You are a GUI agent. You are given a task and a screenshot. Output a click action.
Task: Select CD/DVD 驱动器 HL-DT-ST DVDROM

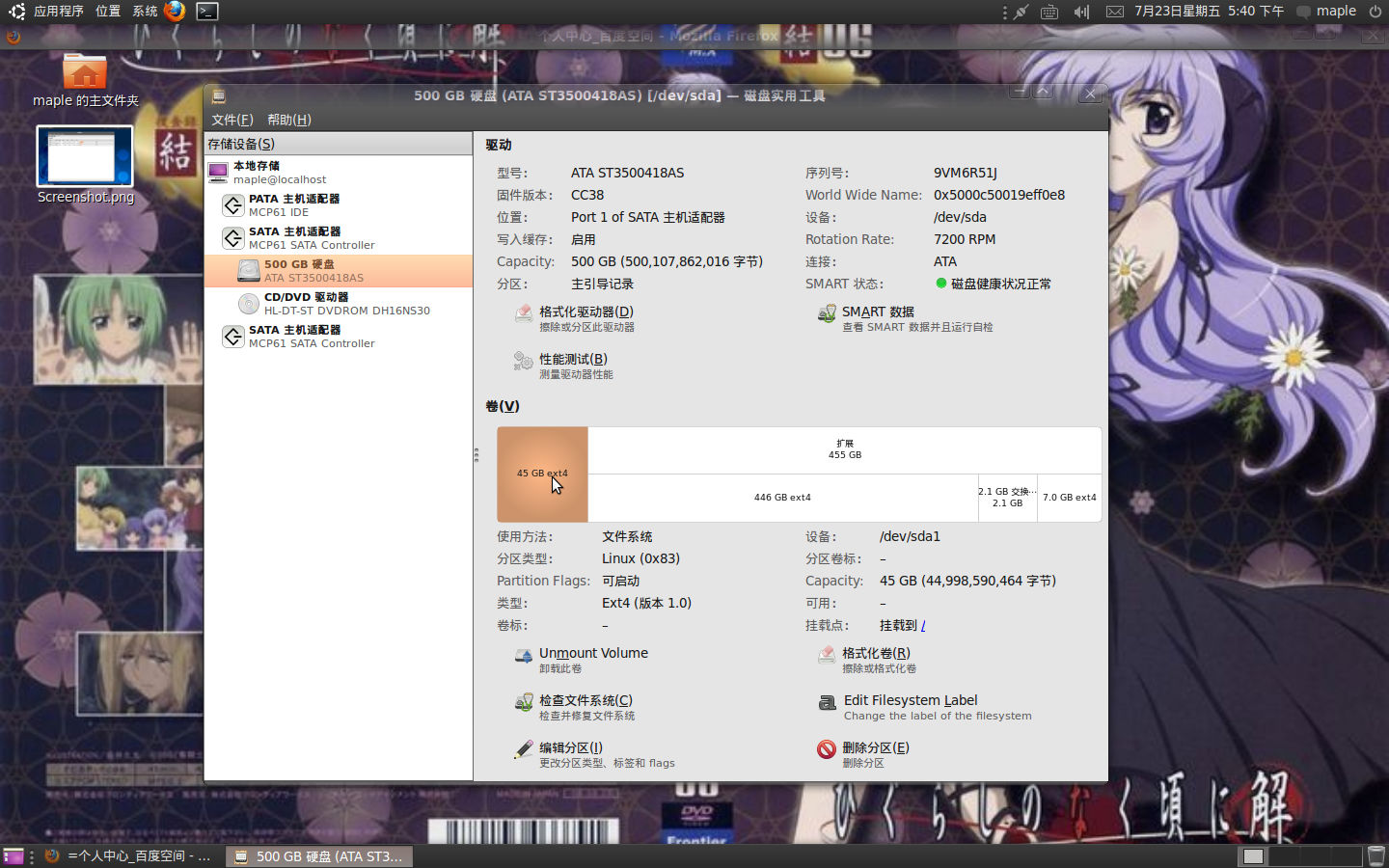[339, 304]
